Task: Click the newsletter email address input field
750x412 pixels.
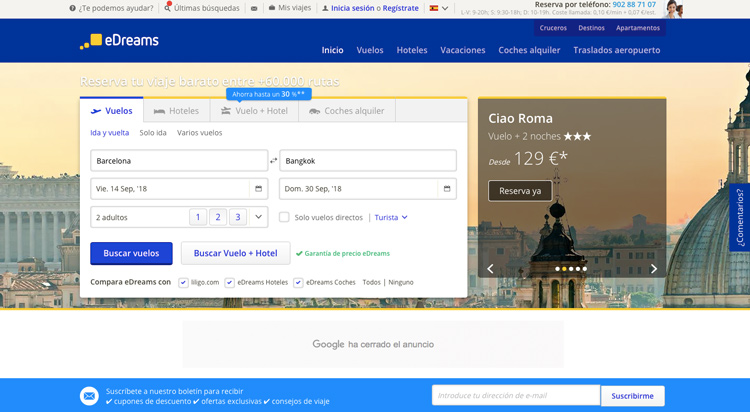Action: click(515, 395)
